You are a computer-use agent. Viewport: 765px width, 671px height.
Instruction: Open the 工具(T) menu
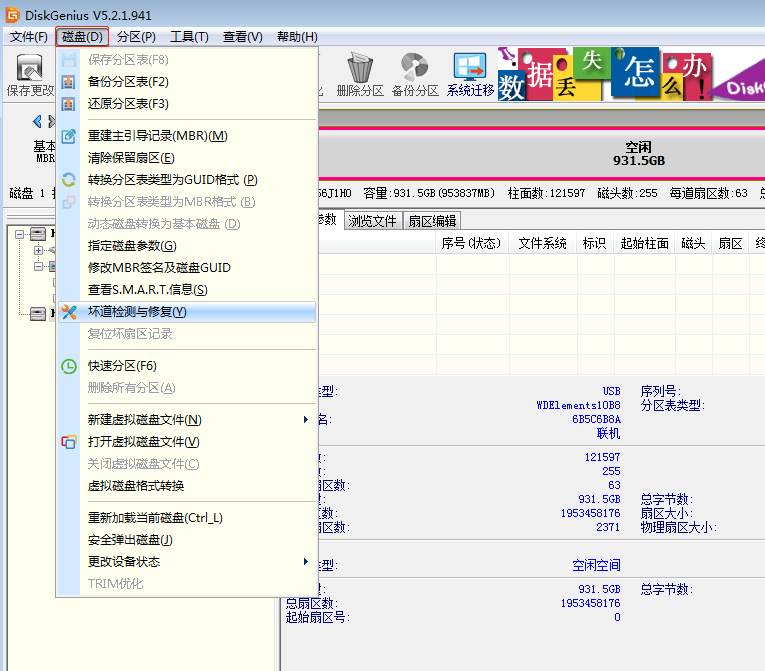point(189,37)
